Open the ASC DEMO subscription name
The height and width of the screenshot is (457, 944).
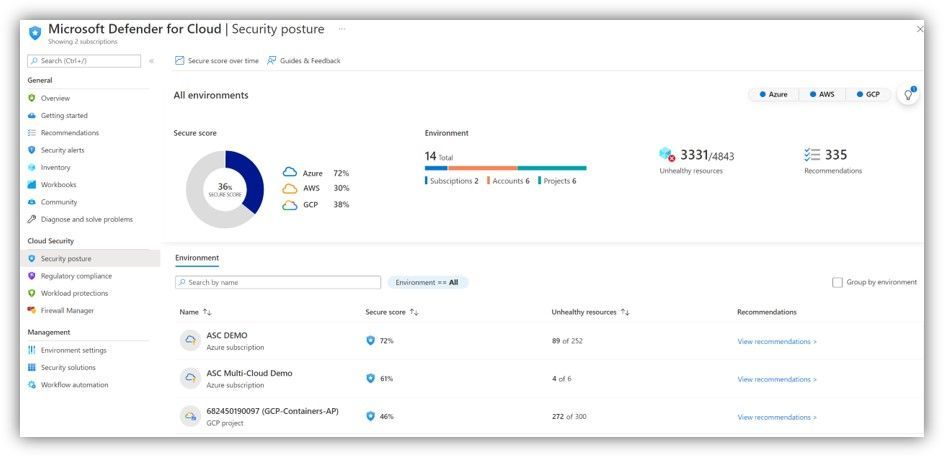coord(227,335)
